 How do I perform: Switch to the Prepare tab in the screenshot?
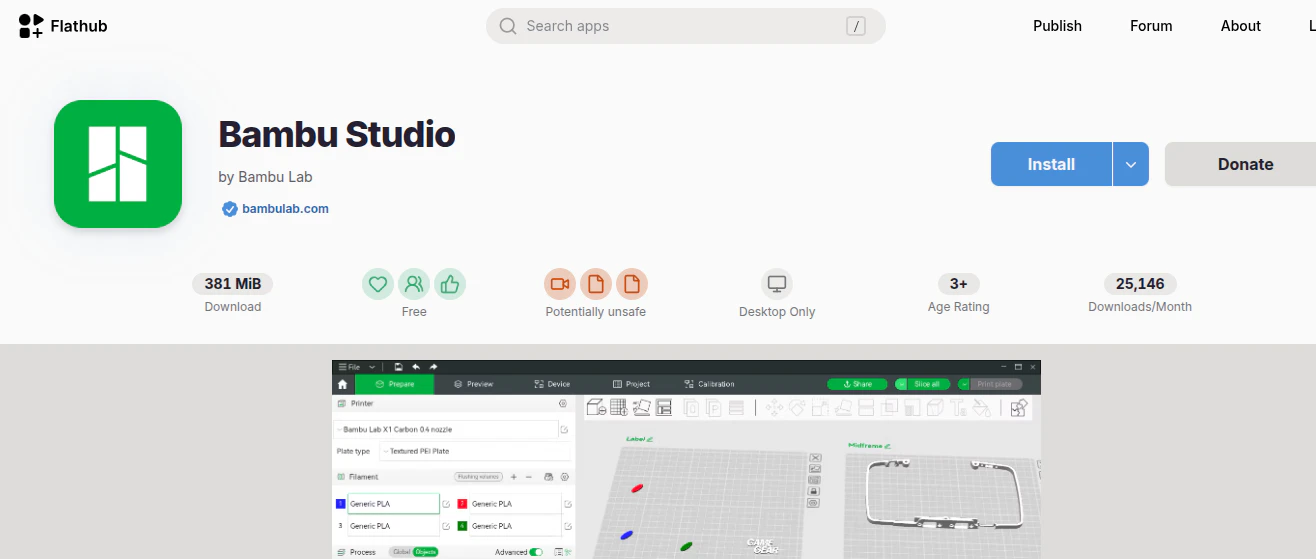click(x=394, y=384)
